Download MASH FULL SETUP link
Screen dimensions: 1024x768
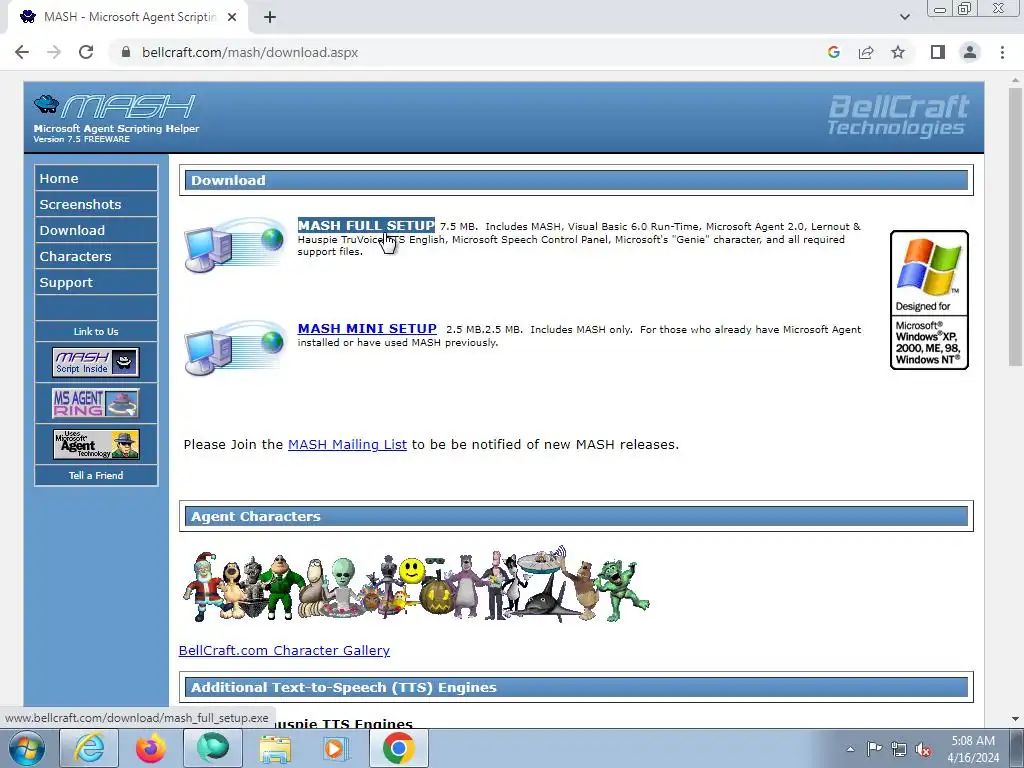(x=366, y=225)
